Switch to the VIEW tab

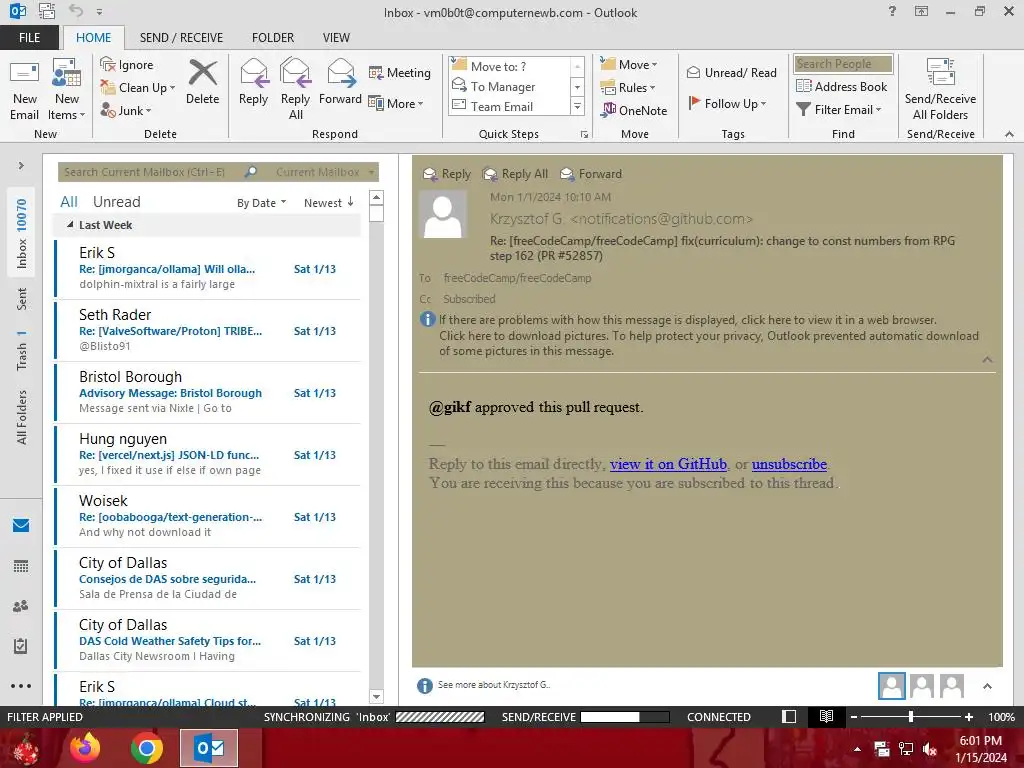point(336,38)
